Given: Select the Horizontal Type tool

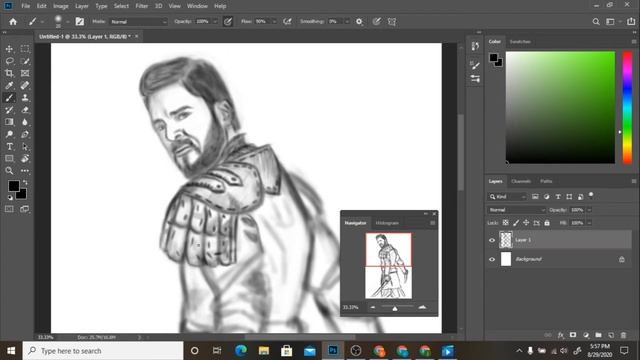Looking at the screenshot, I should pyautogui.click(x=9, y=147).
